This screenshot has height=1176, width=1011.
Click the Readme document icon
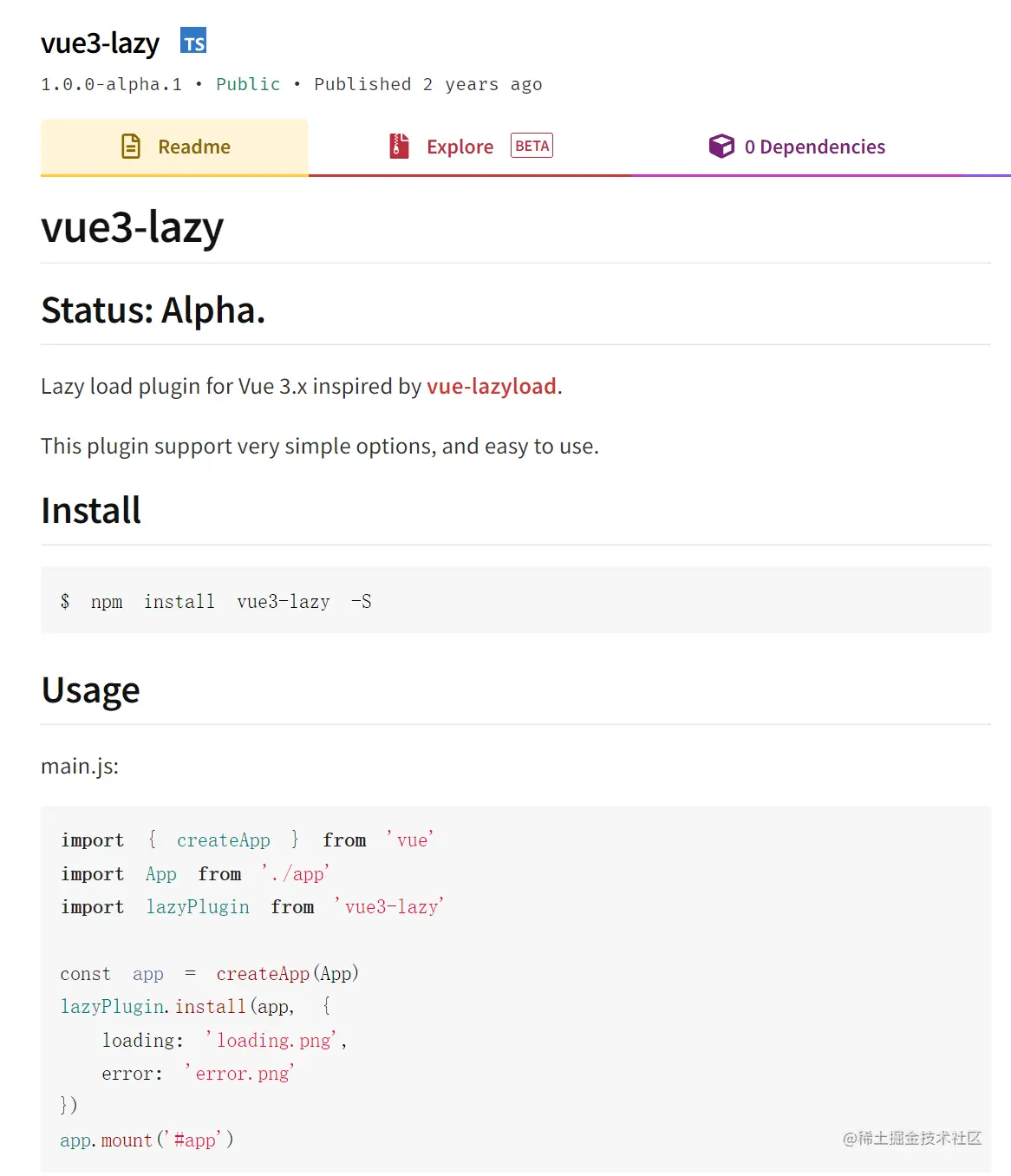pyautogui.click(x=131, y=147)
